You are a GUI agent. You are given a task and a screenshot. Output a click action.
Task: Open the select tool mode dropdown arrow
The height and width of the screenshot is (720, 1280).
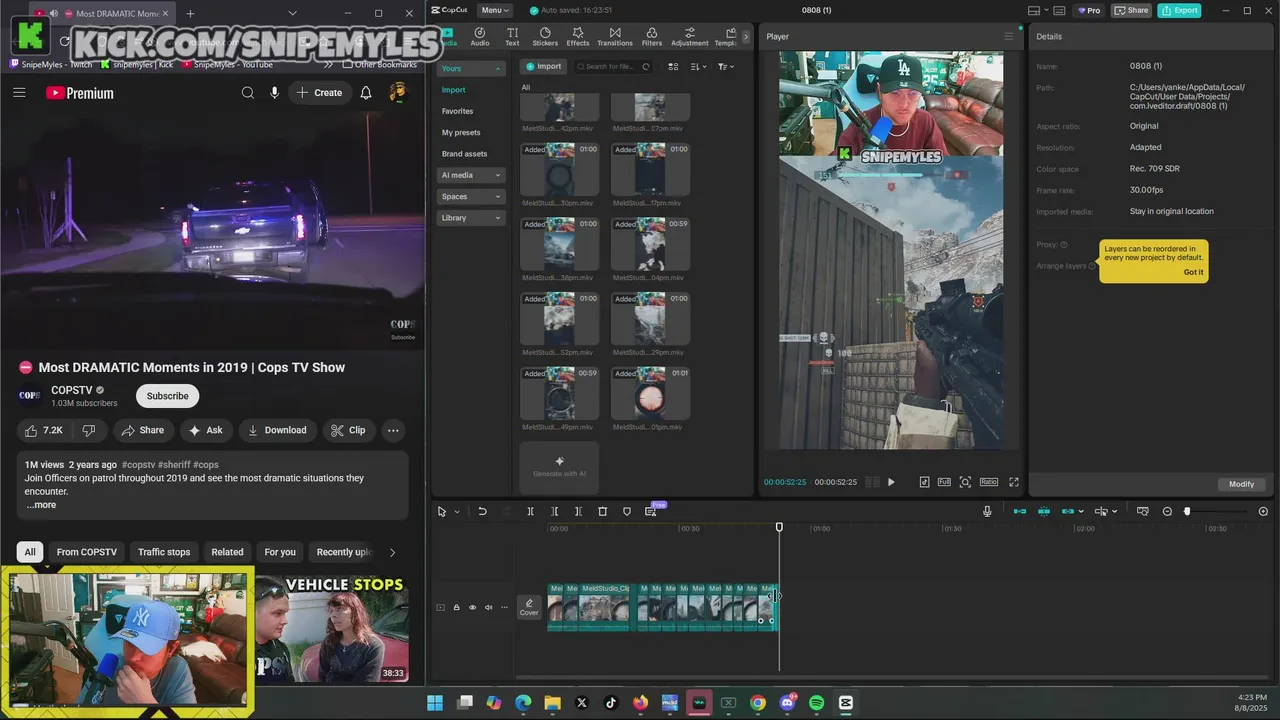(x=457, y=512)
